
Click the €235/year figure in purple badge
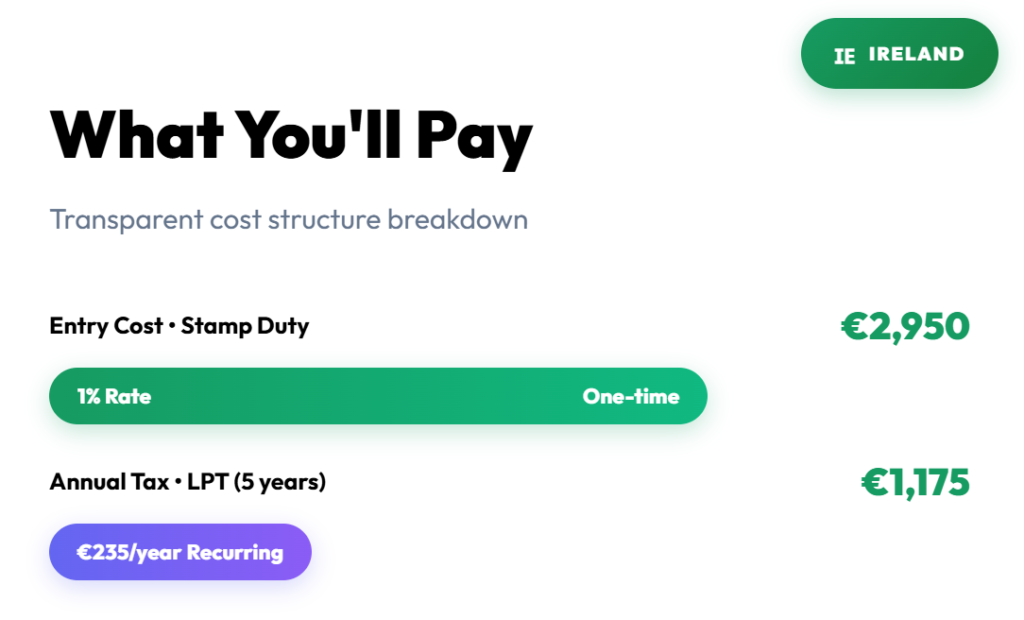(x=129, y=552)
